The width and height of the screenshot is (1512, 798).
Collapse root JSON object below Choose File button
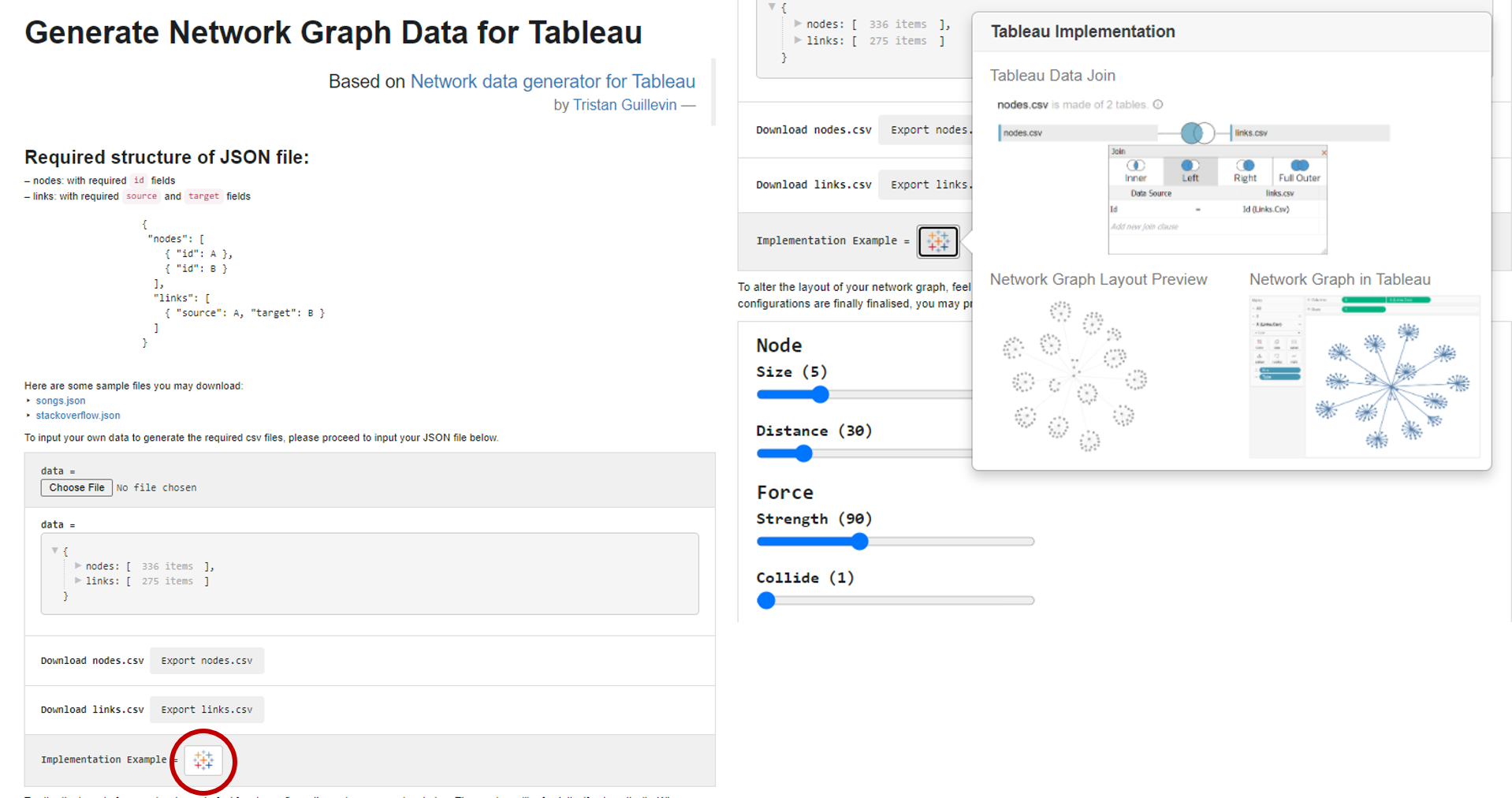pyautogui.click(x=54, y=550)
